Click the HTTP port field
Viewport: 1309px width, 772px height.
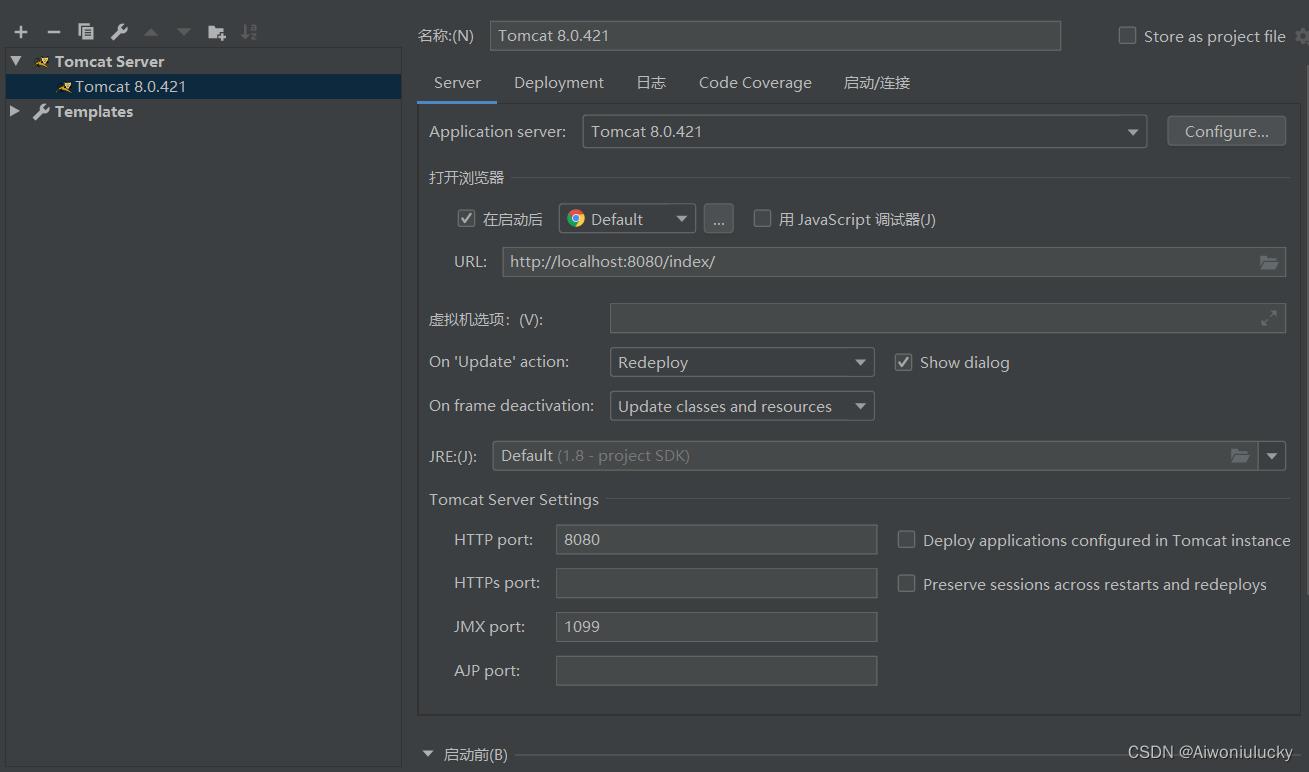716,539
